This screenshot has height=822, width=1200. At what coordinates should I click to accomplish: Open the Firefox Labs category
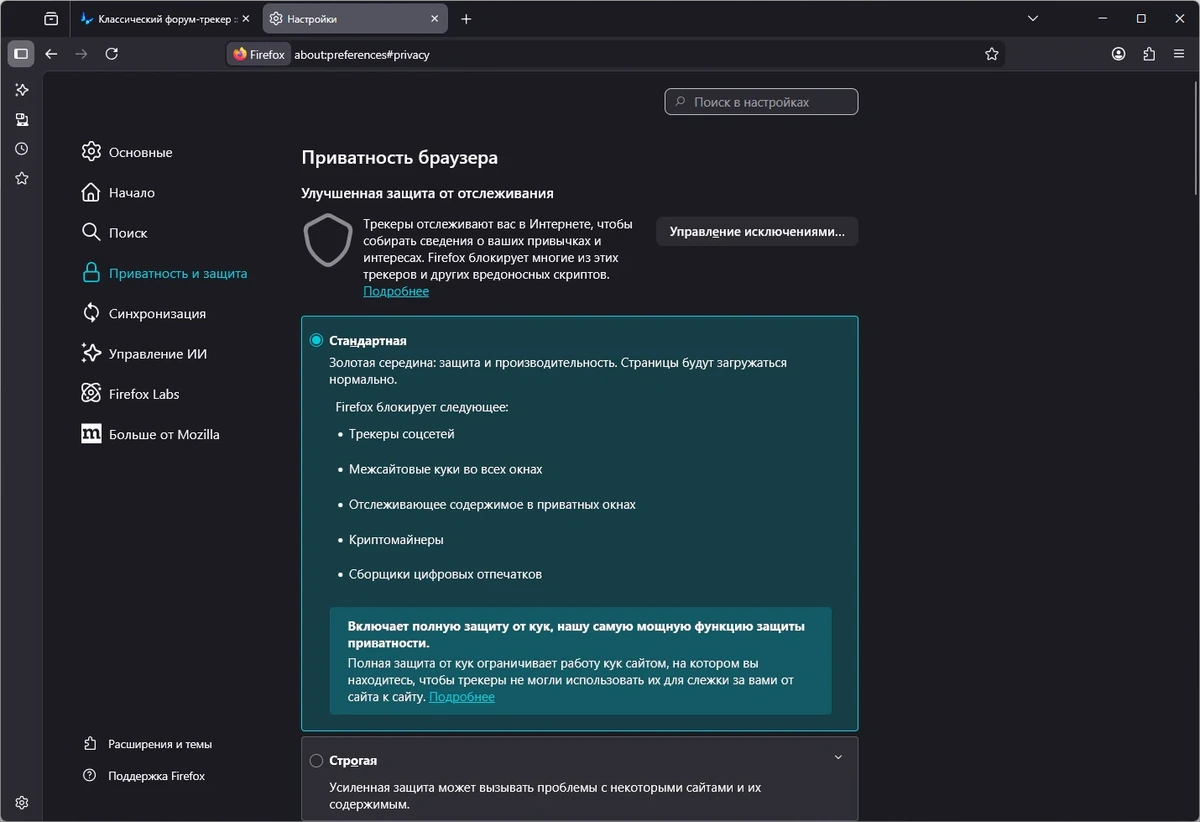coord(130,394)
